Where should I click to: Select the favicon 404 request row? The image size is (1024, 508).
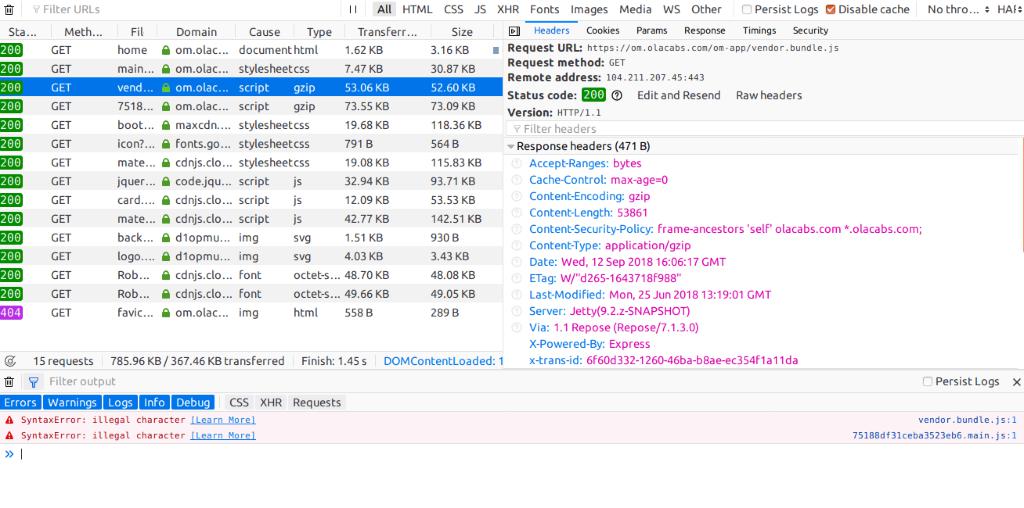[251, 313]
